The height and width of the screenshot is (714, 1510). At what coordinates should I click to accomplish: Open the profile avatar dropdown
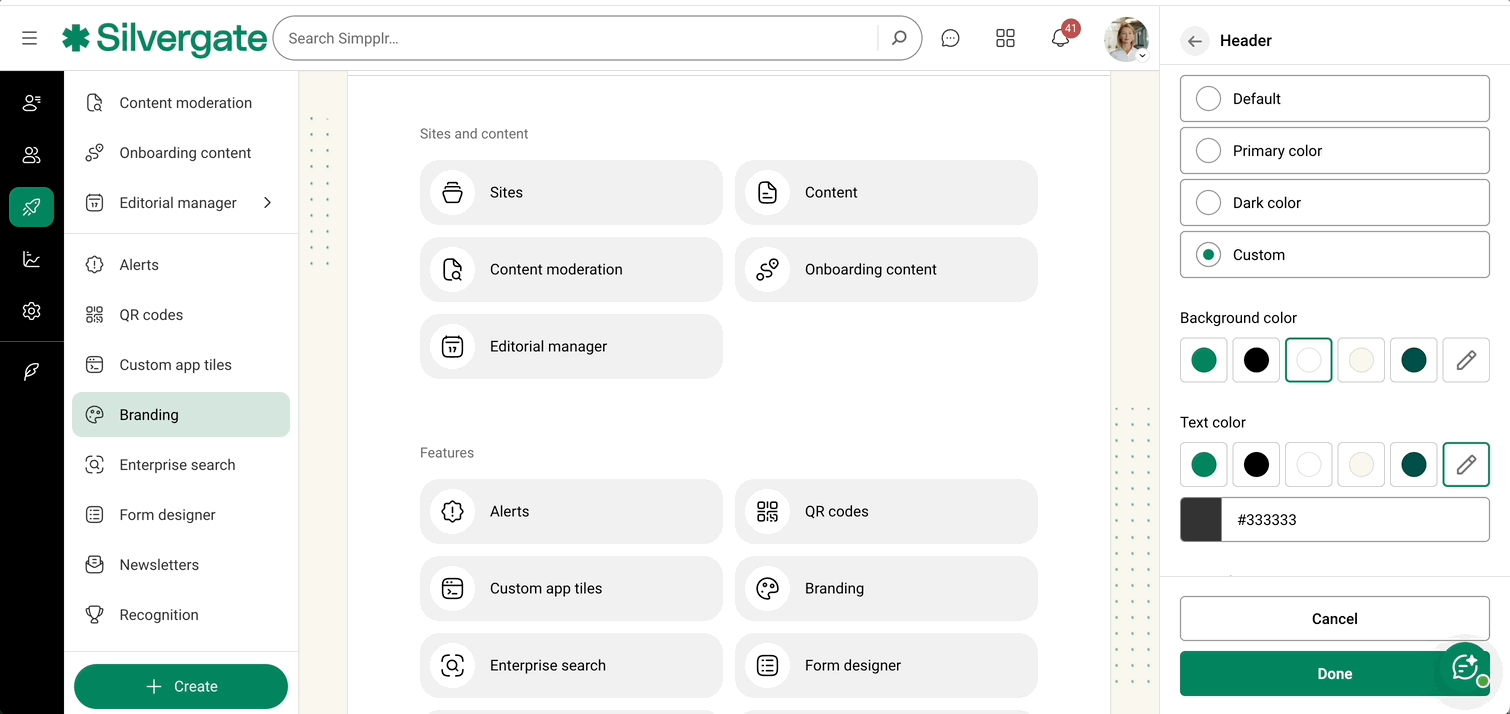click(x=1126, y=38)
